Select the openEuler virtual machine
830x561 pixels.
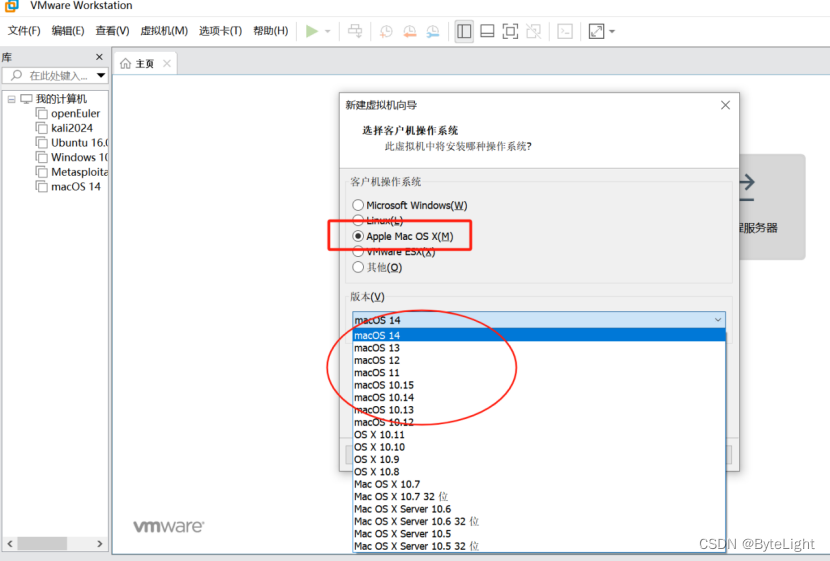(75, 113)
